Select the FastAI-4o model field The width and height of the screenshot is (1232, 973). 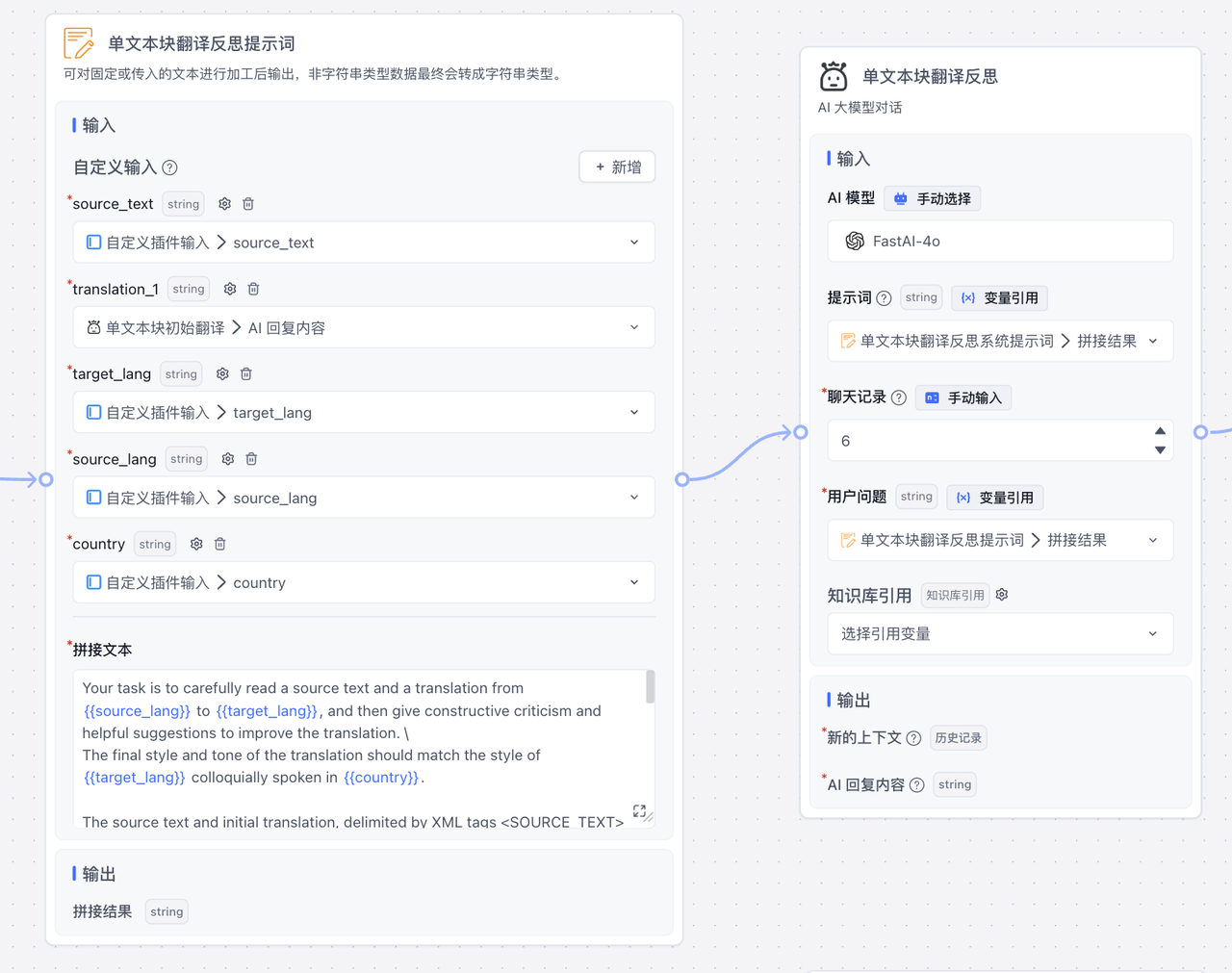point(999,242)
